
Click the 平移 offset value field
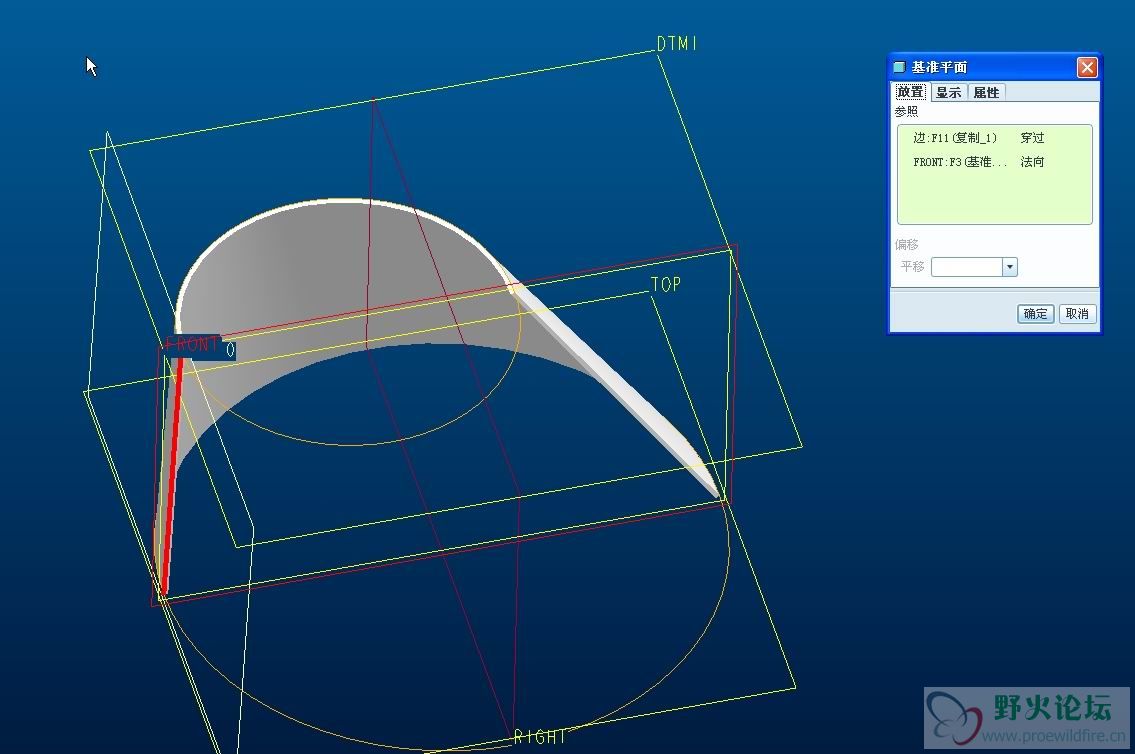[x=966, y=267]
